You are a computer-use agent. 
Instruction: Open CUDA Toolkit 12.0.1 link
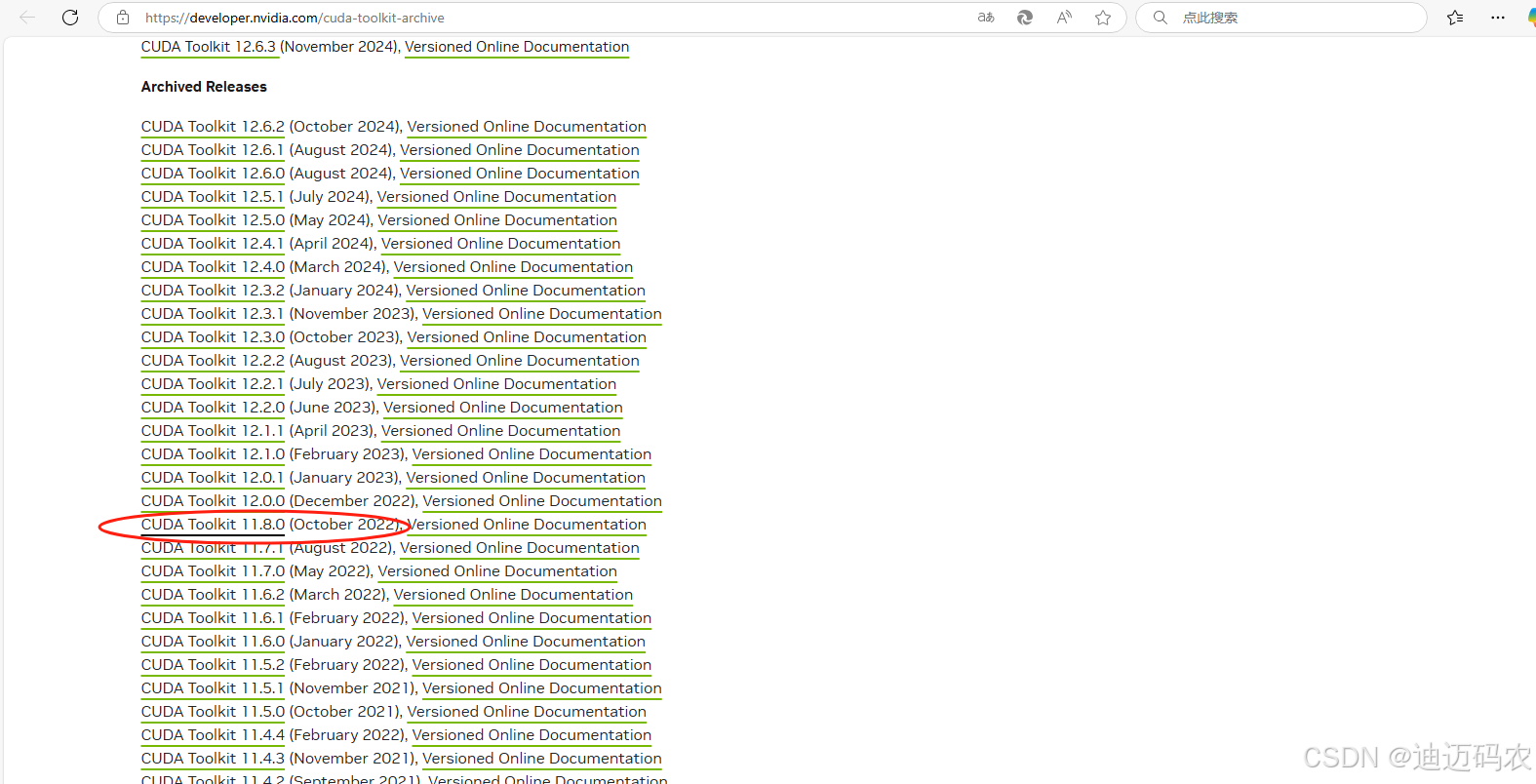213,478
